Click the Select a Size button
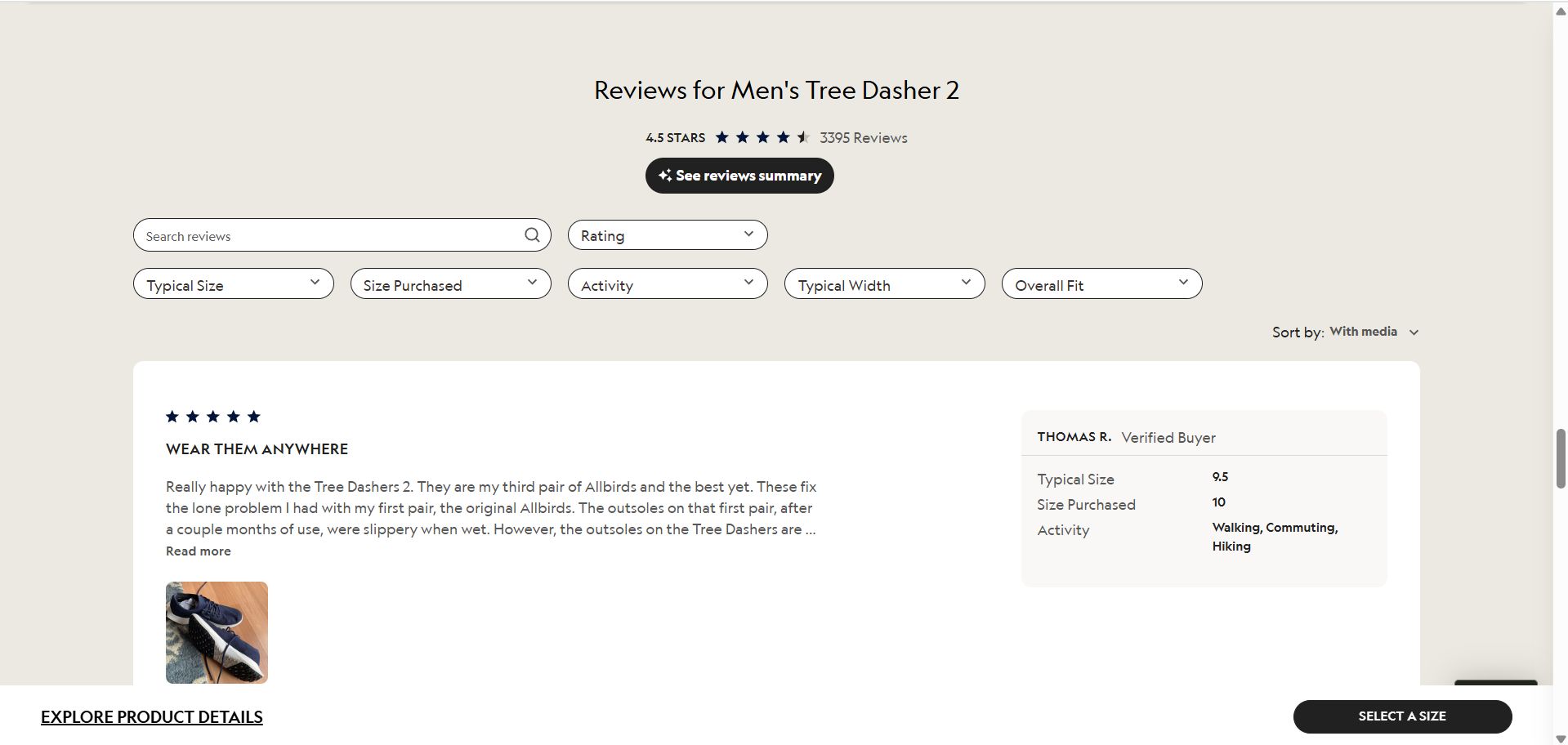 tap(1402, 716)
